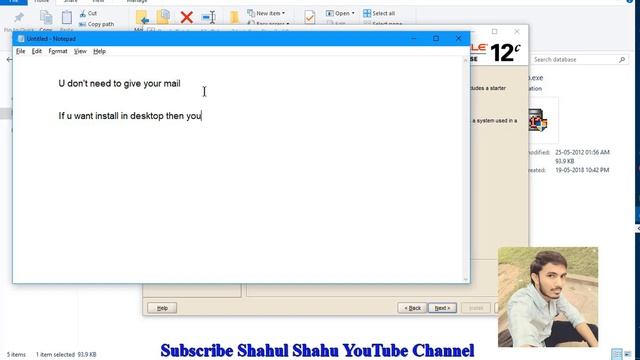Click the Paste clipboard icon in Explorer ribbon
Screen dimensions: 640x360
(67, 18)
